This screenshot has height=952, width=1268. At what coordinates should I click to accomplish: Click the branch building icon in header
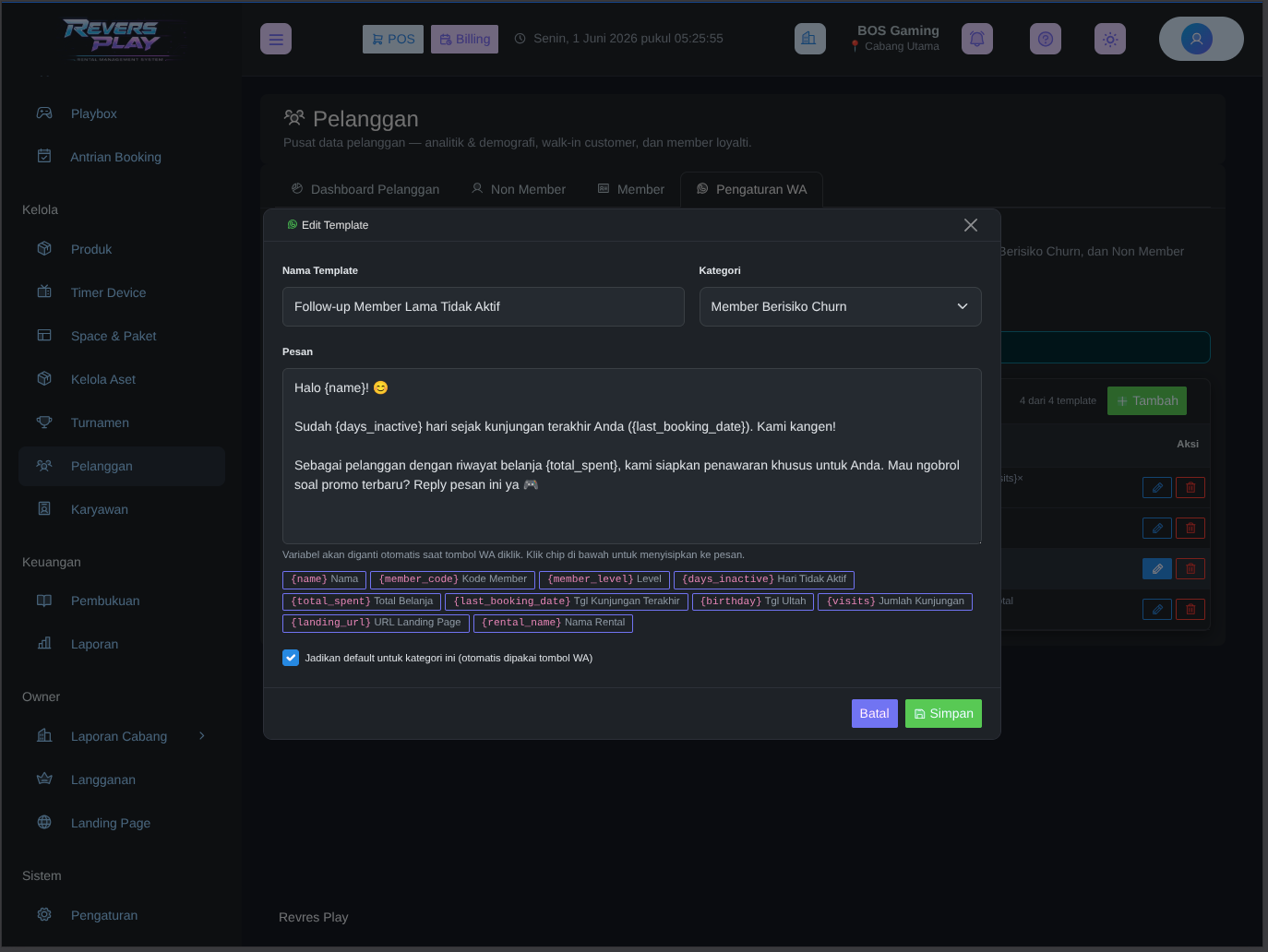(x=809, y=39)
